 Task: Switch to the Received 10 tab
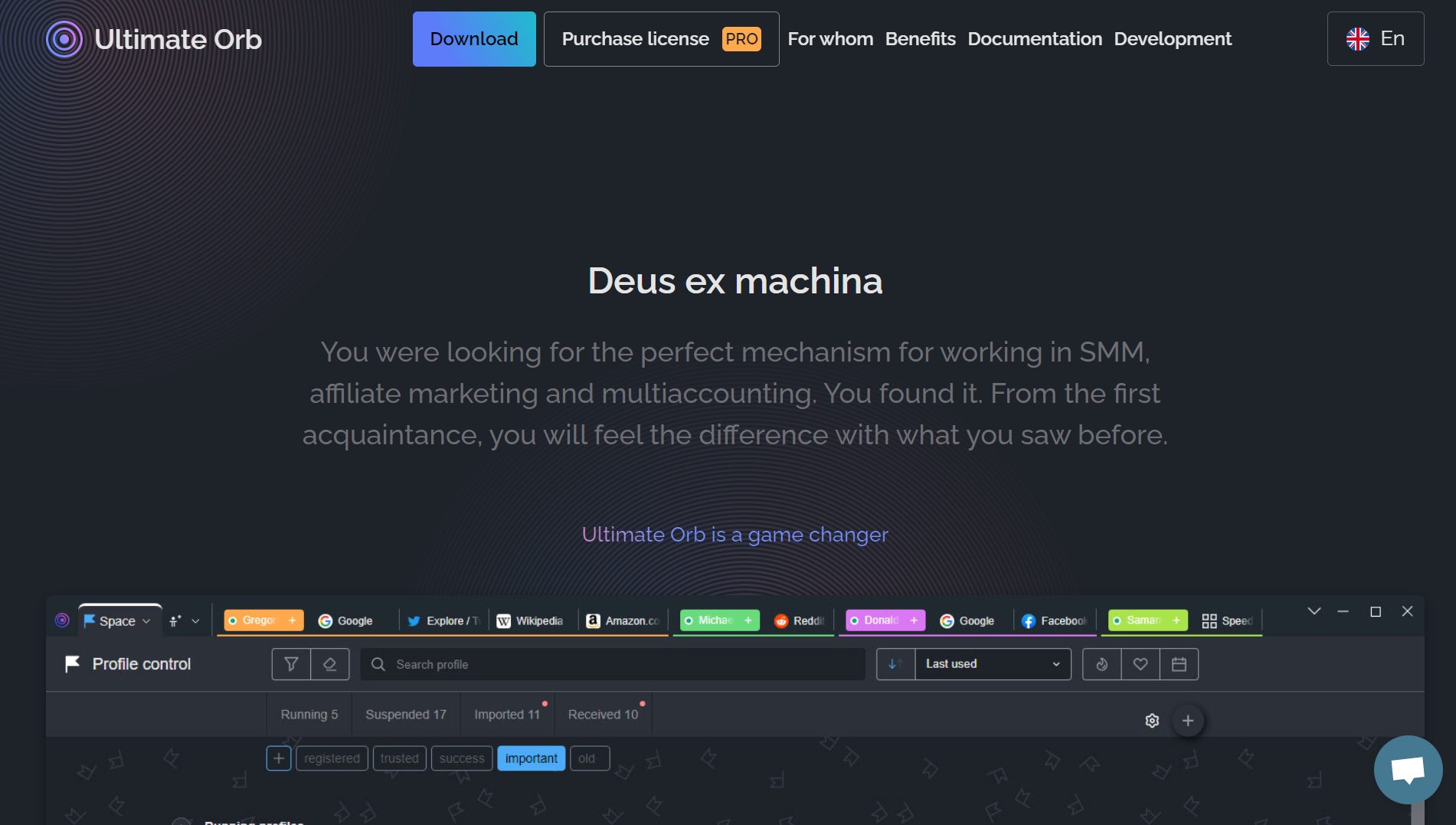[x=603, y=715]
